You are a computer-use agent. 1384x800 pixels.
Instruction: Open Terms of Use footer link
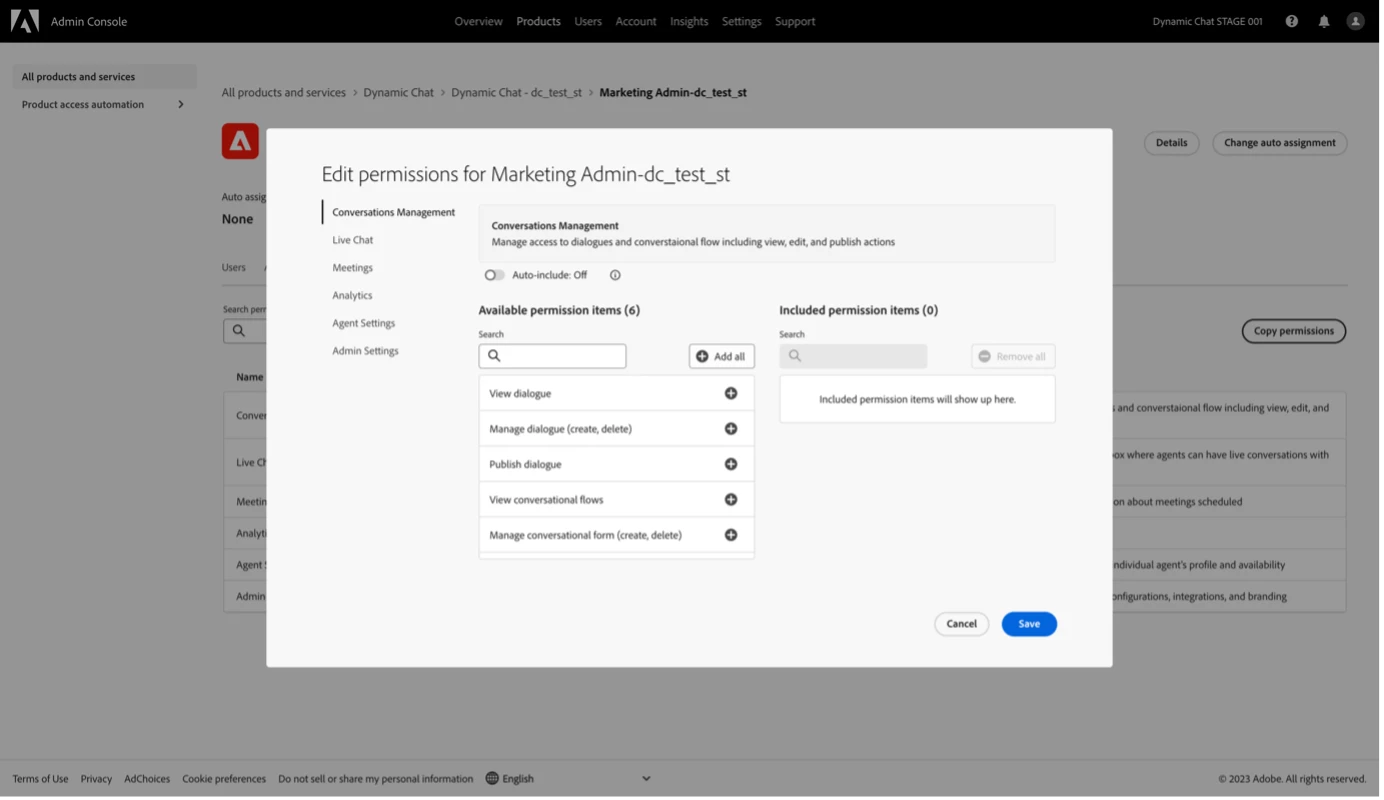(x=41, y=781)
